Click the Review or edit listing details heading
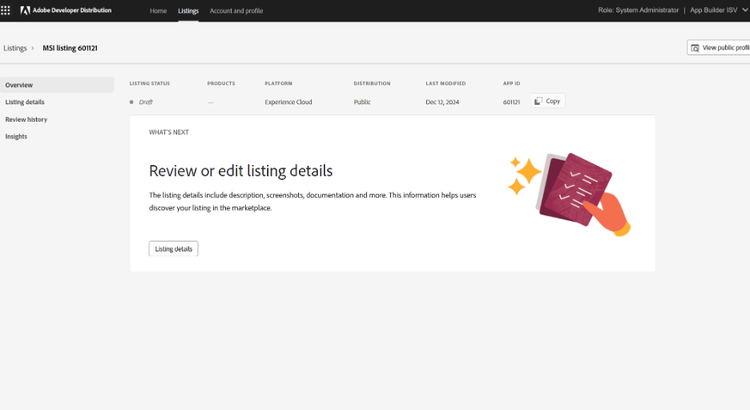The width and height of the screenshot is (750, 410). tap(241, 171)
